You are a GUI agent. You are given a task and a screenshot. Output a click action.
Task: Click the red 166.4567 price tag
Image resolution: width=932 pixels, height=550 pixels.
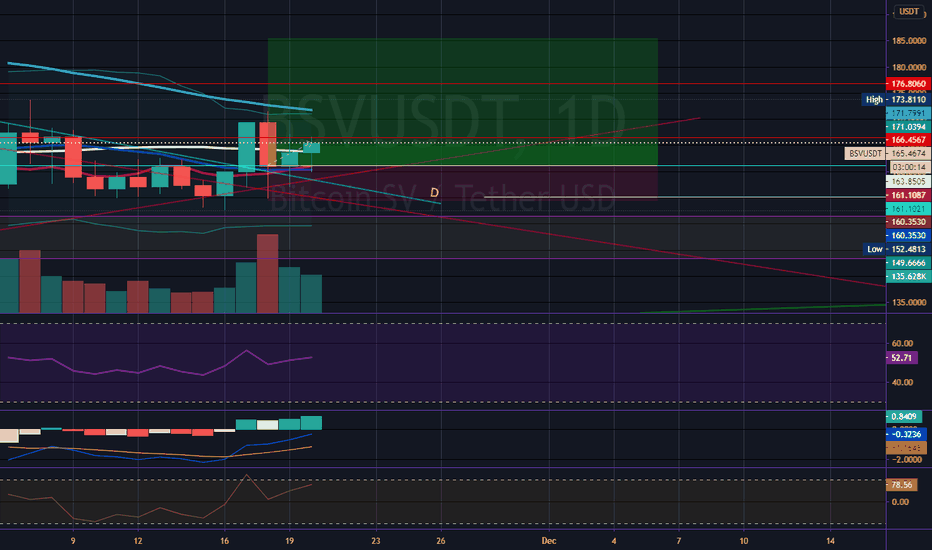click(908, 140)
